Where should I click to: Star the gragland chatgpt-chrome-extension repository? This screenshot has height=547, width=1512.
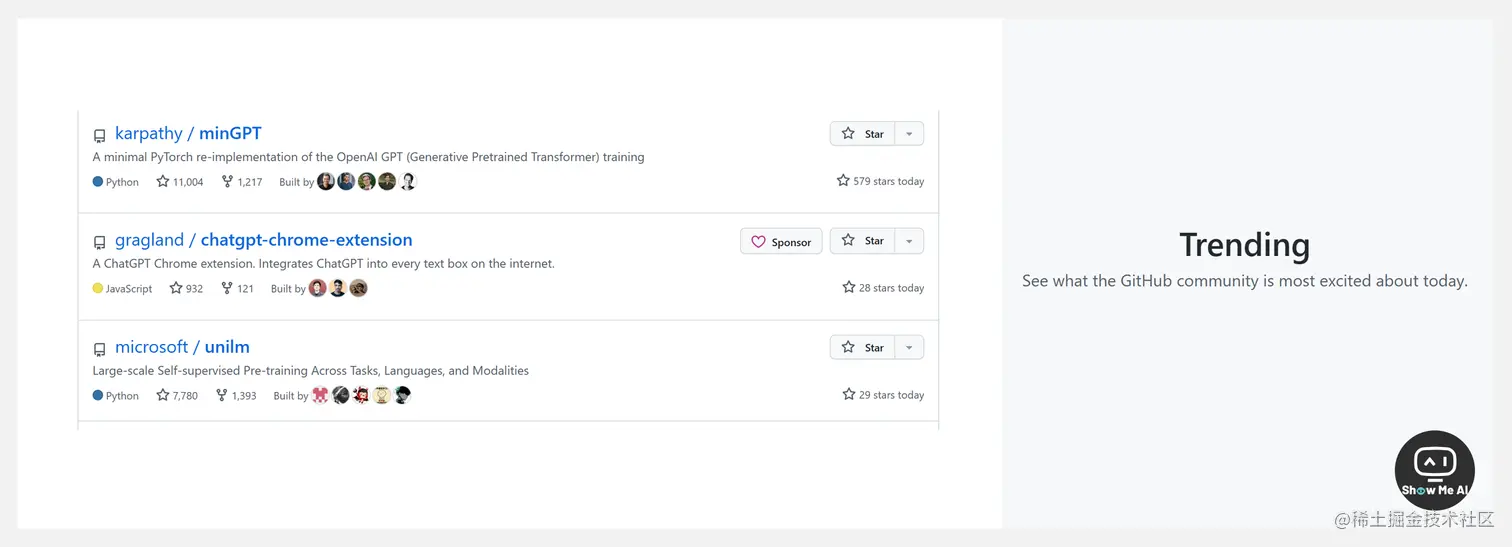862,241
